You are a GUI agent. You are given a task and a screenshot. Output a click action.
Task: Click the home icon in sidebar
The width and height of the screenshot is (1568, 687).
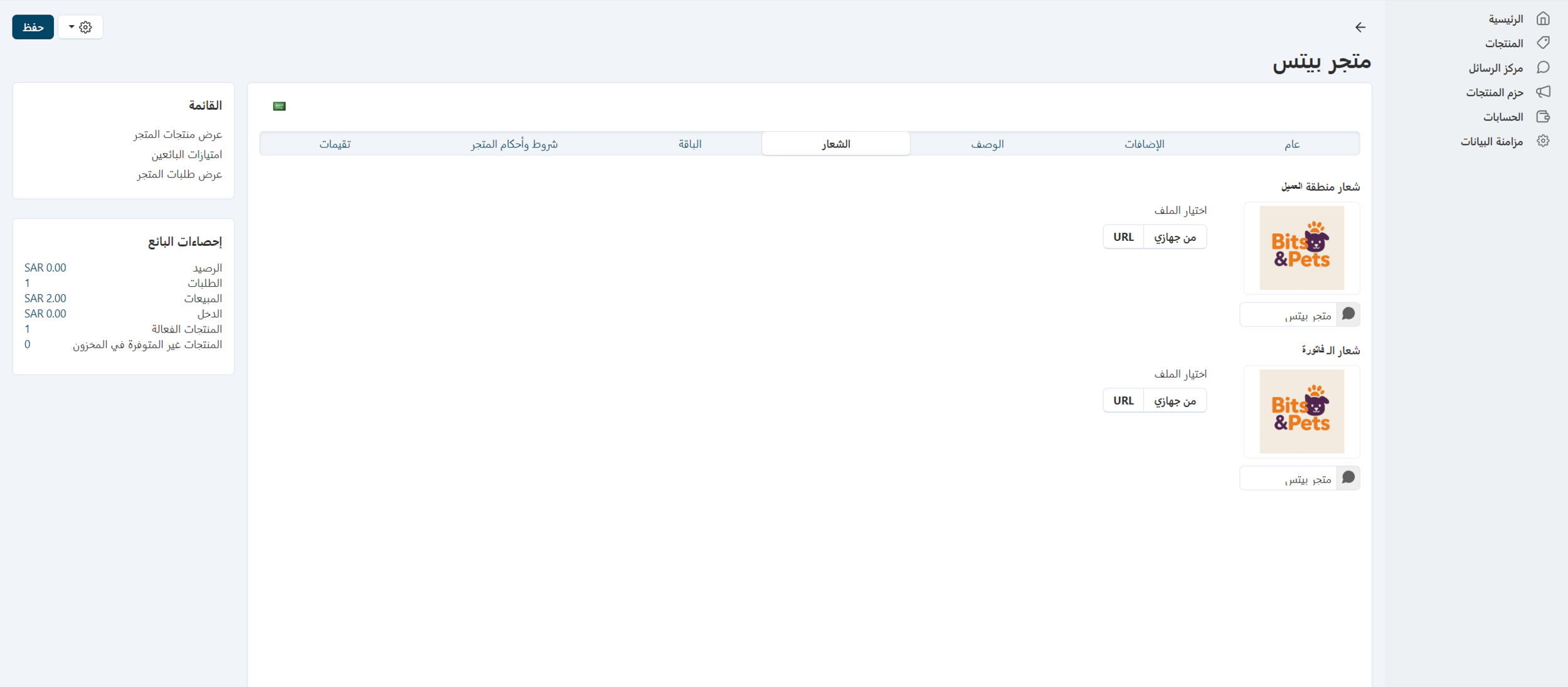point(1543,19)
